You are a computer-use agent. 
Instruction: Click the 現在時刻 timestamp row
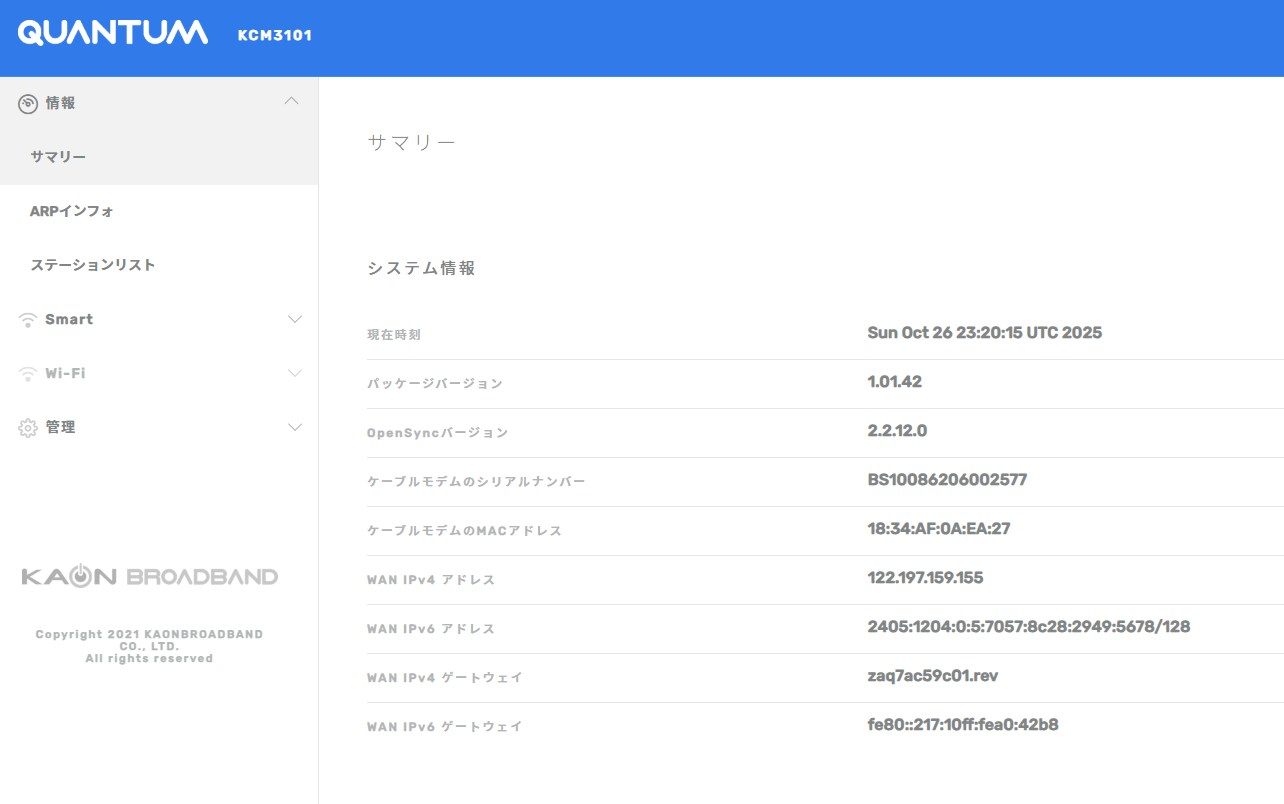984,332
